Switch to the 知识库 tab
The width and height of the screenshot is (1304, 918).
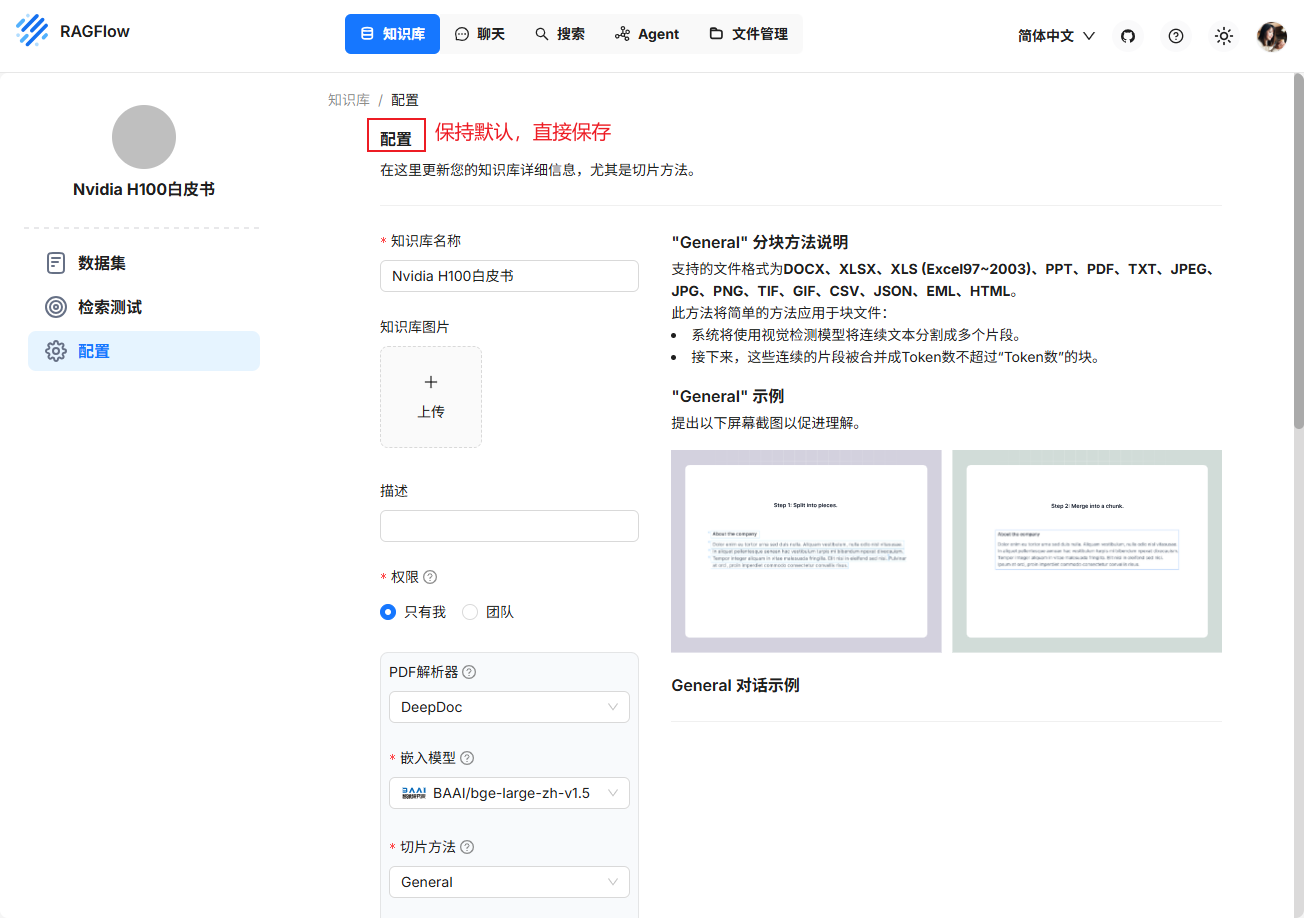392,34
